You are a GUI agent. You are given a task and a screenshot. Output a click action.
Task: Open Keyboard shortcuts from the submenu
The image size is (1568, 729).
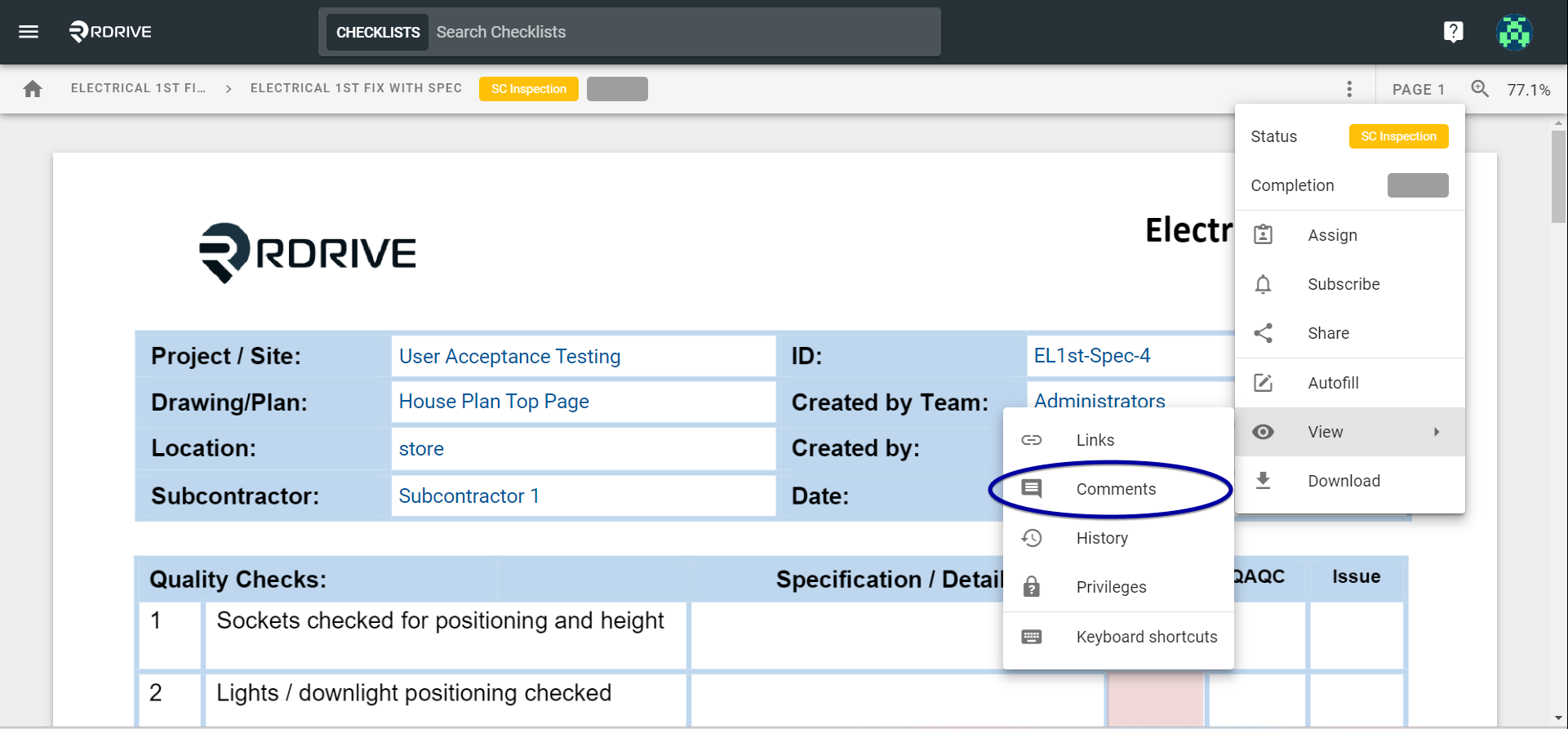click(x=1118, y=637)
